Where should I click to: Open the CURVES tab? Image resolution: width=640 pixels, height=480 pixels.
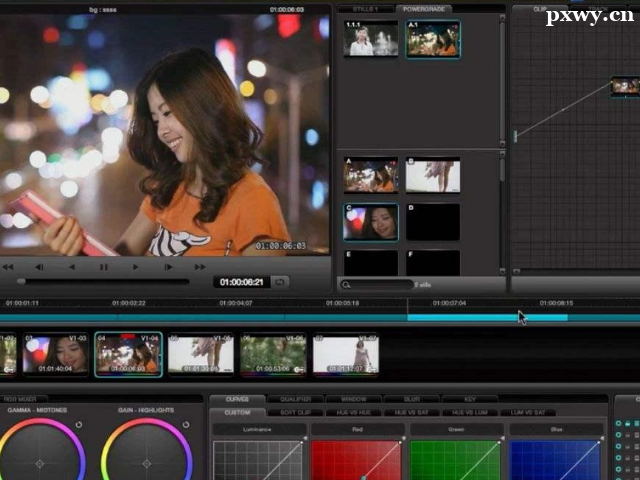[237, 399]
